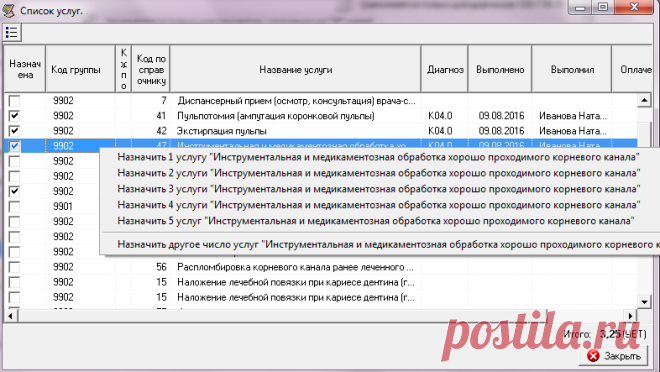Click vertical scrollbar down arrow
The image size is (660, 372).
pyautogui.click(x=644, y=302)
